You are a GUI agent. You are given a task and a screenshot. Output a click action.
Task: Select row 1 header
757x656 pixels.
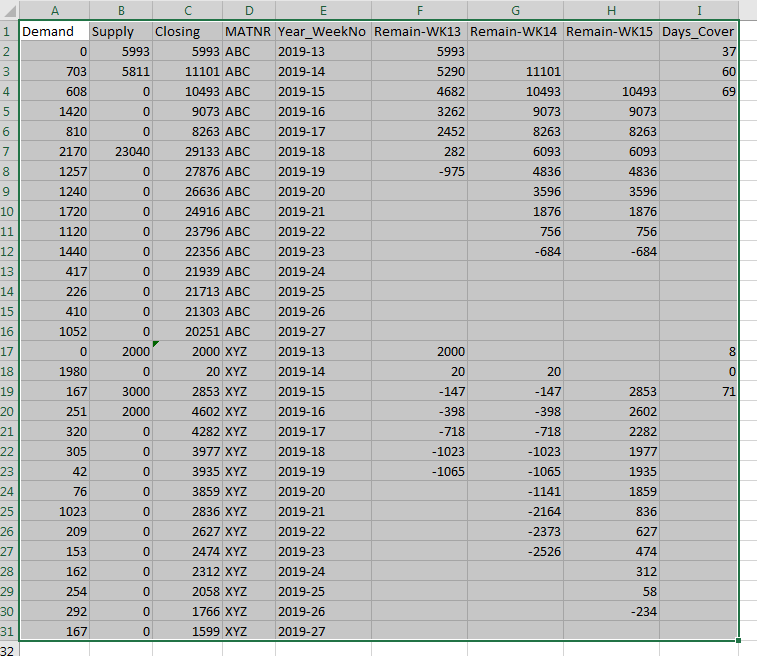(x=9, y=31)
